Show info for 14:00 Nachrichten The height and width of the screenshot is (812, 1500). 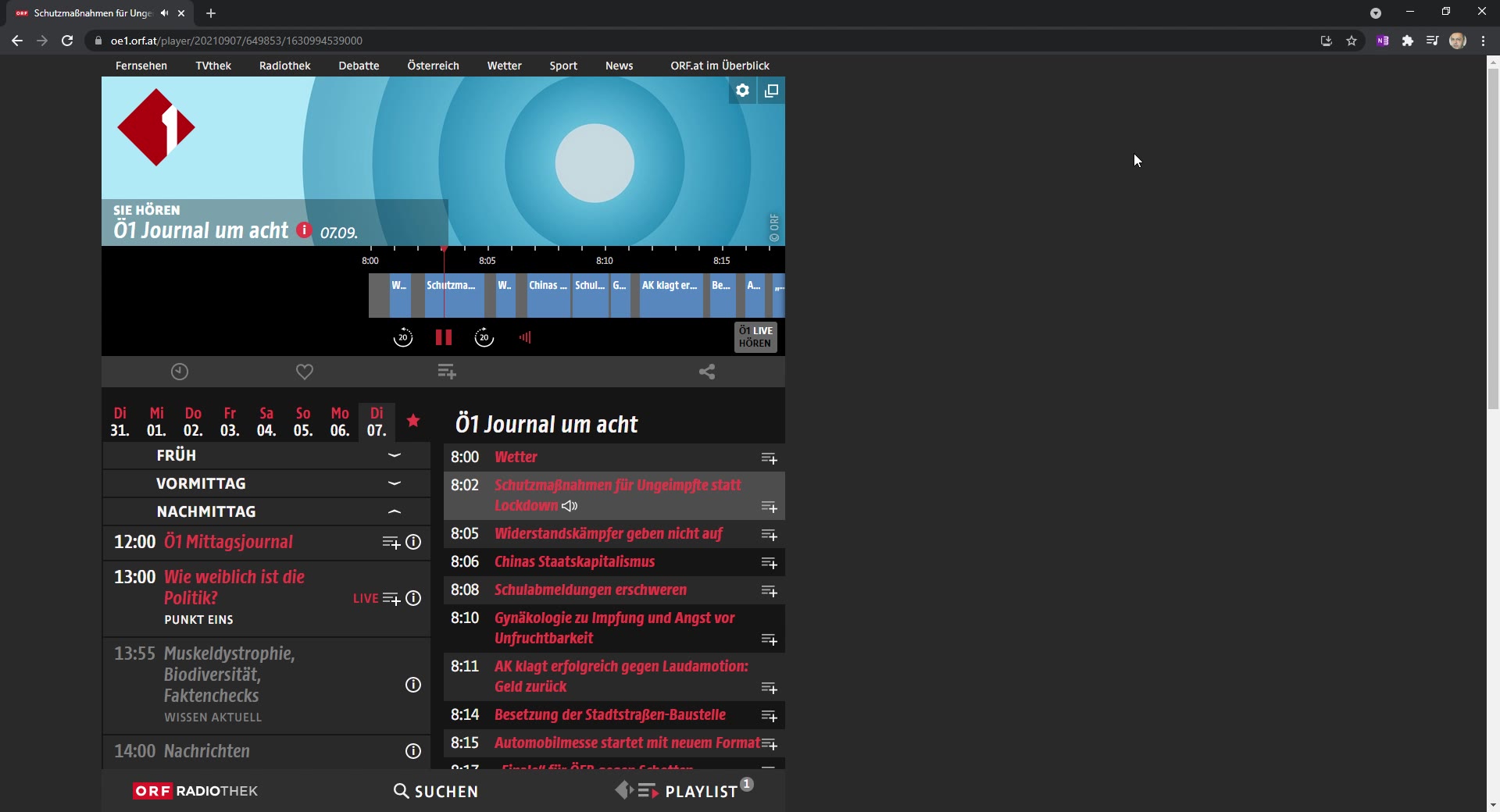[413, 751]
